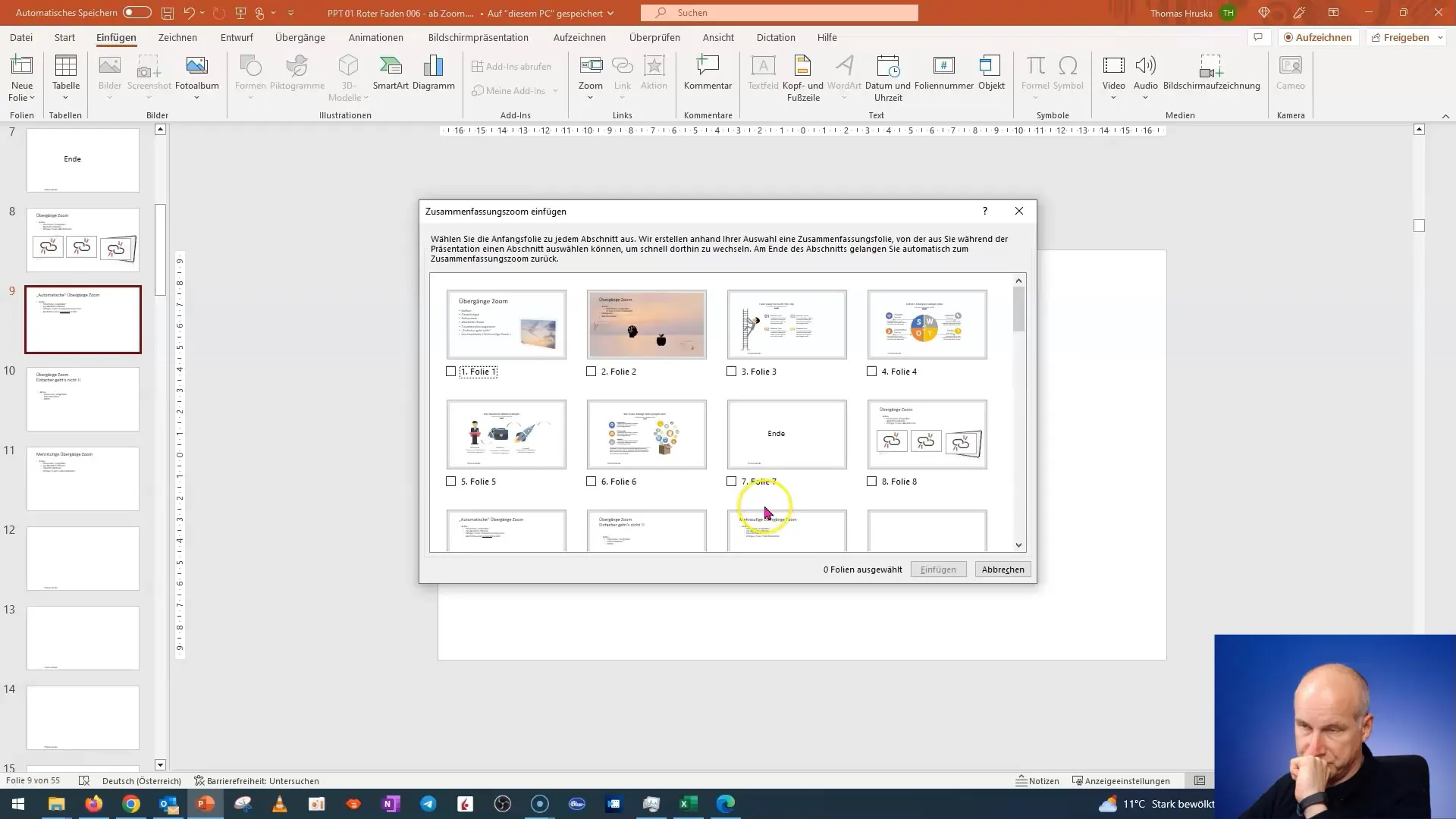
Task: Select the Ansicht ribbon tab
Action: [718, 37]
